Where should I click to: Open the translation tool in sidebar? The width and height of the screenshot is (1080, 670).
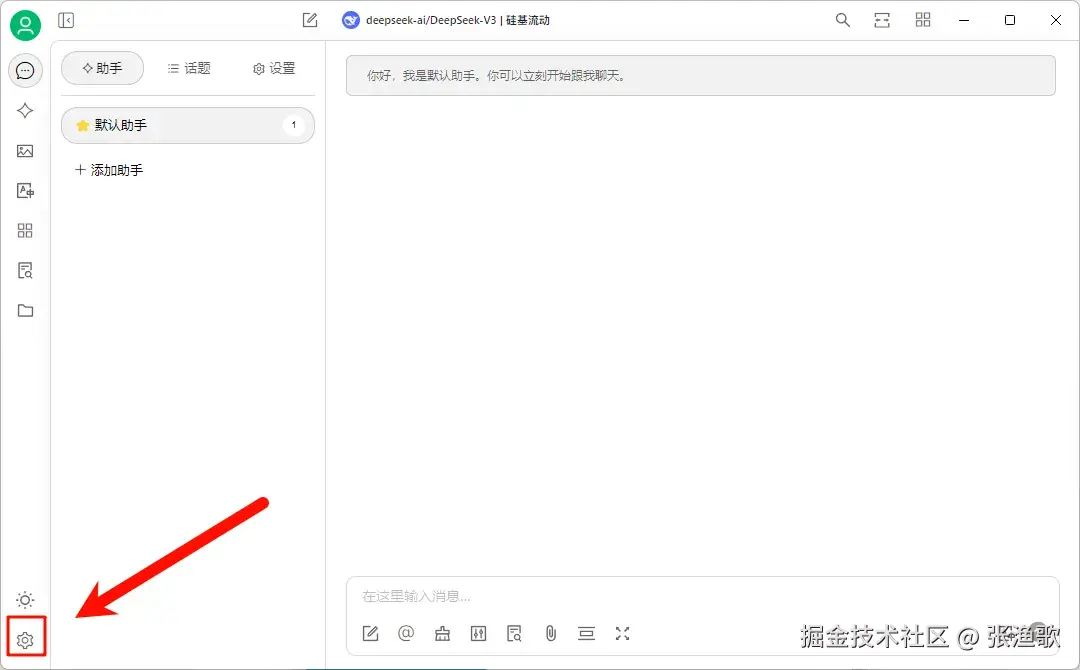(x=25, y=190)
